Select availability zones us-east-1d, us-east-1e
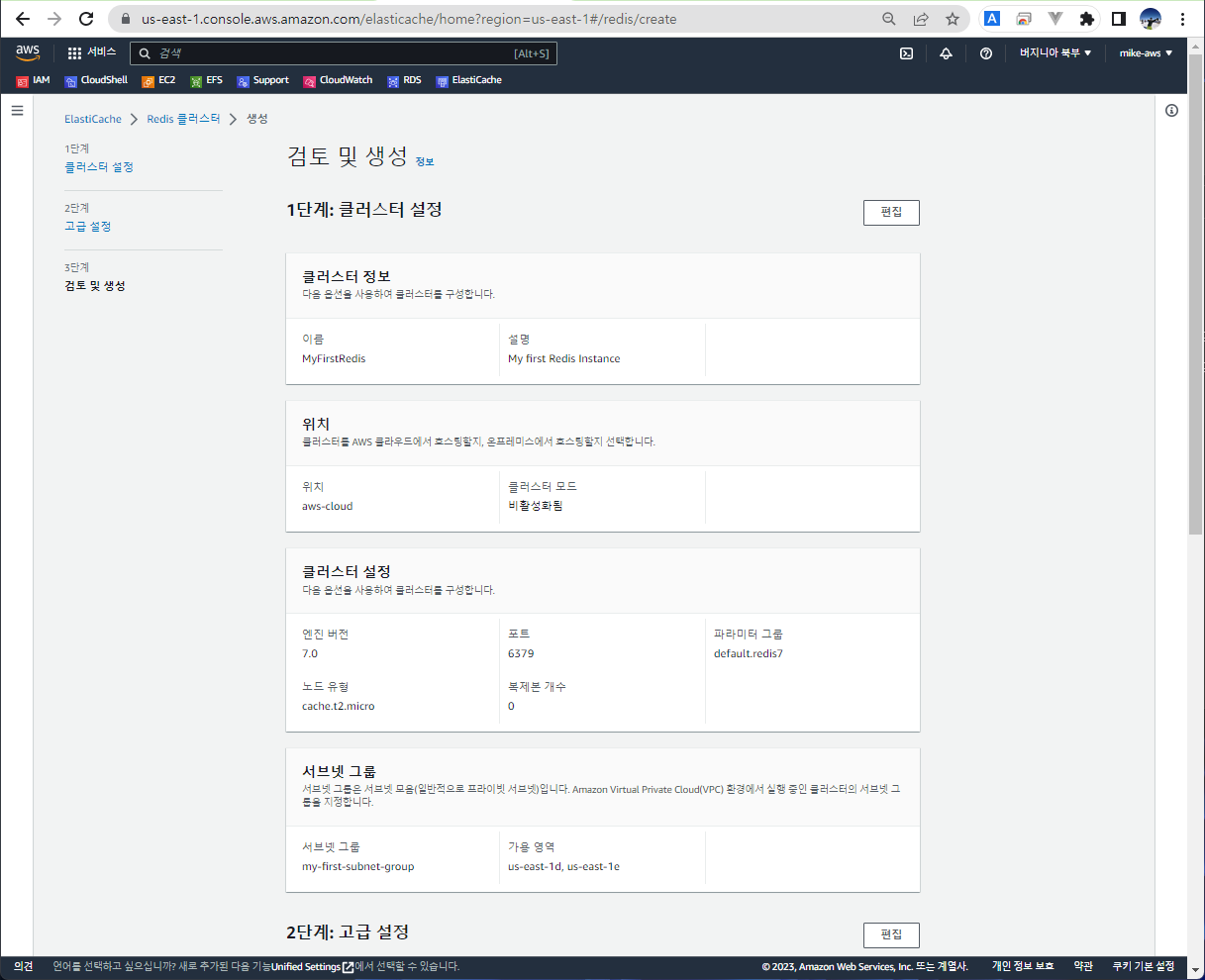 click(x=564, y=867)
